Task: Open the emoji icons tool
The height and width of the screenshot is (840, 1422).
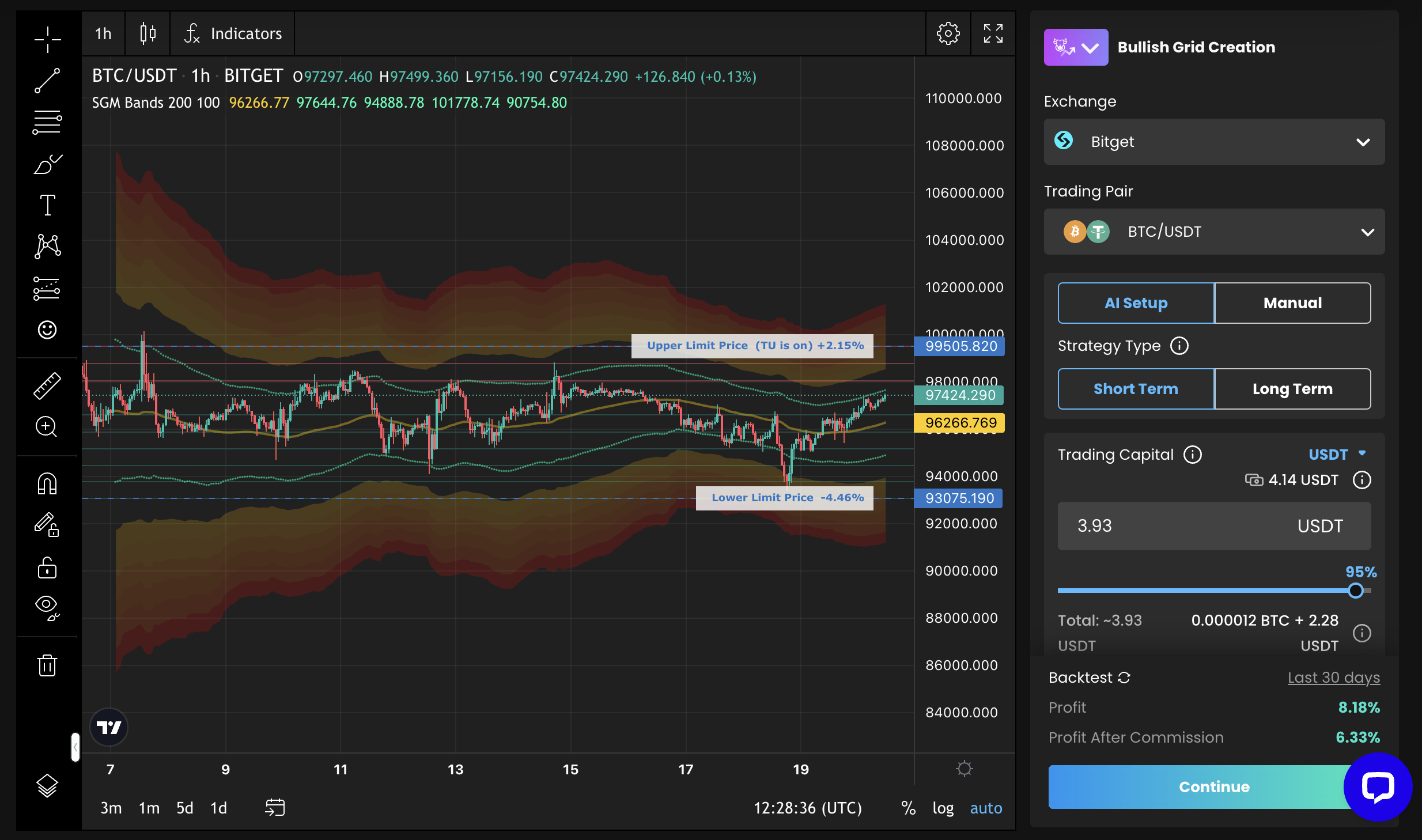Action: [47, 330]
